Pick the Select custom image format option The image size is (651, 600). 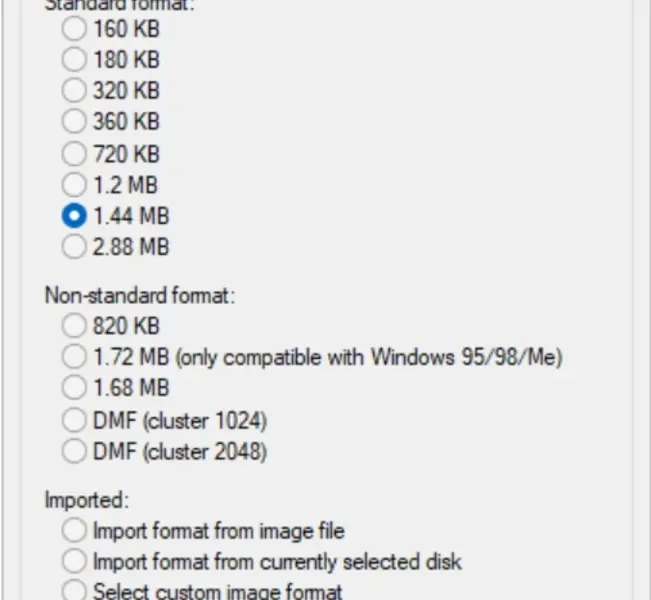click(74, 591)
